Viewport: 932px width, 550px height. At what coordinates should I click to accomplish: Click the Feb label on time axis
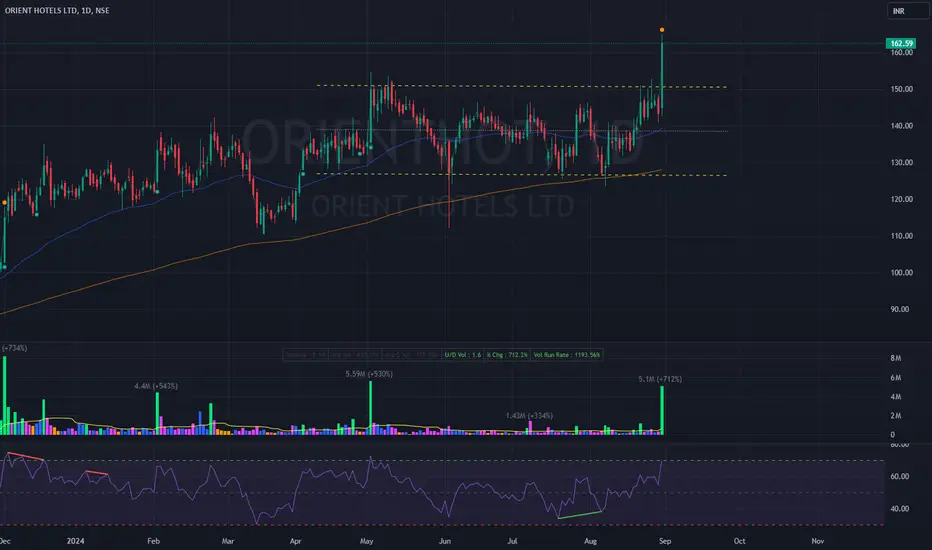click(x=153, y=541)
